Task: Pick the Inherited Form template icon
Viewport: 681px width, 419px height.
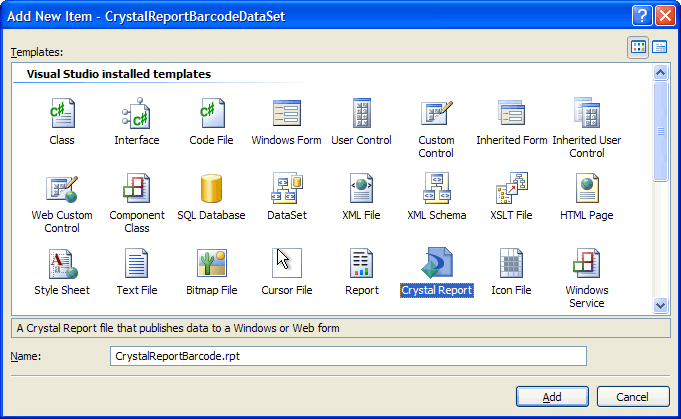Action: pos(511,113)
